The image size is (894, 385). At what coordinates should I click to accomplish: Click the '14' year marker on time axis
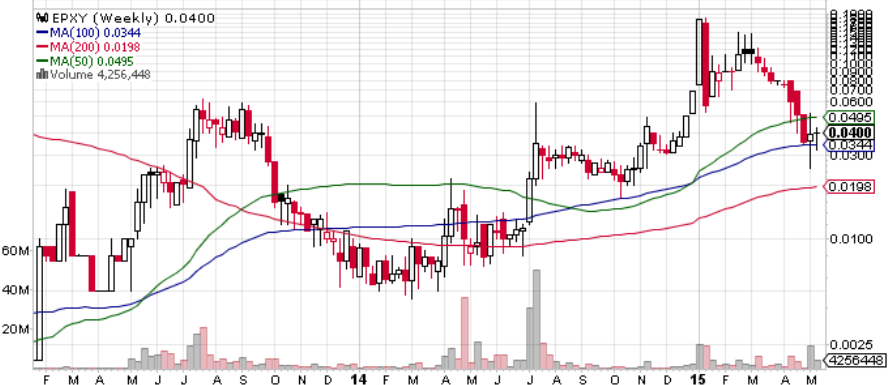(x=359, y=379)
